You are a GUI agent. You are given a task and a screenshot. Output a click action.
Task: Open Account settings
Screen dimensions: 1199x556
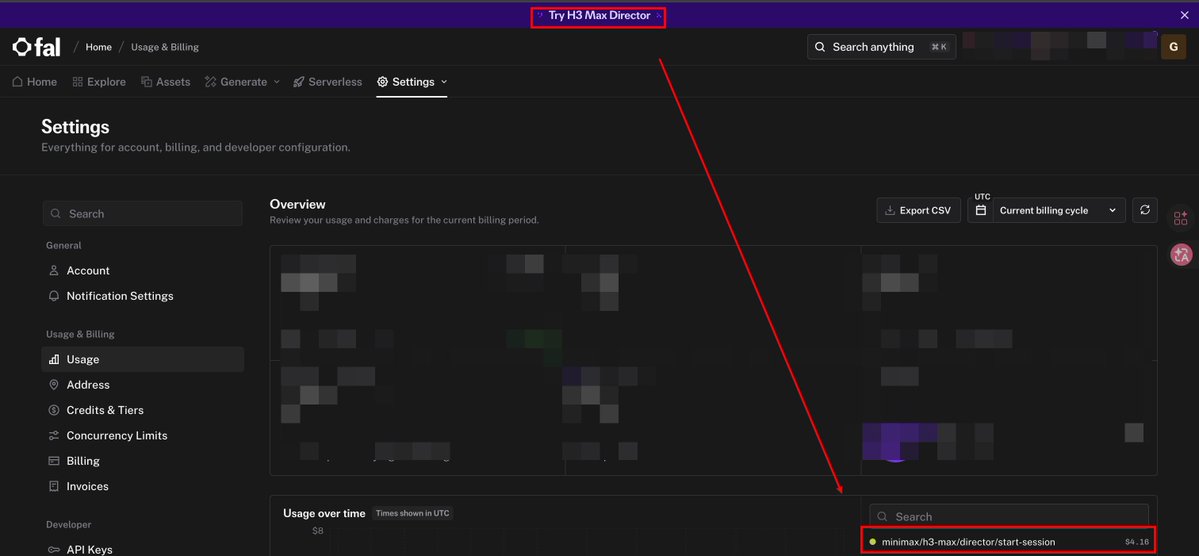(142, 271)
